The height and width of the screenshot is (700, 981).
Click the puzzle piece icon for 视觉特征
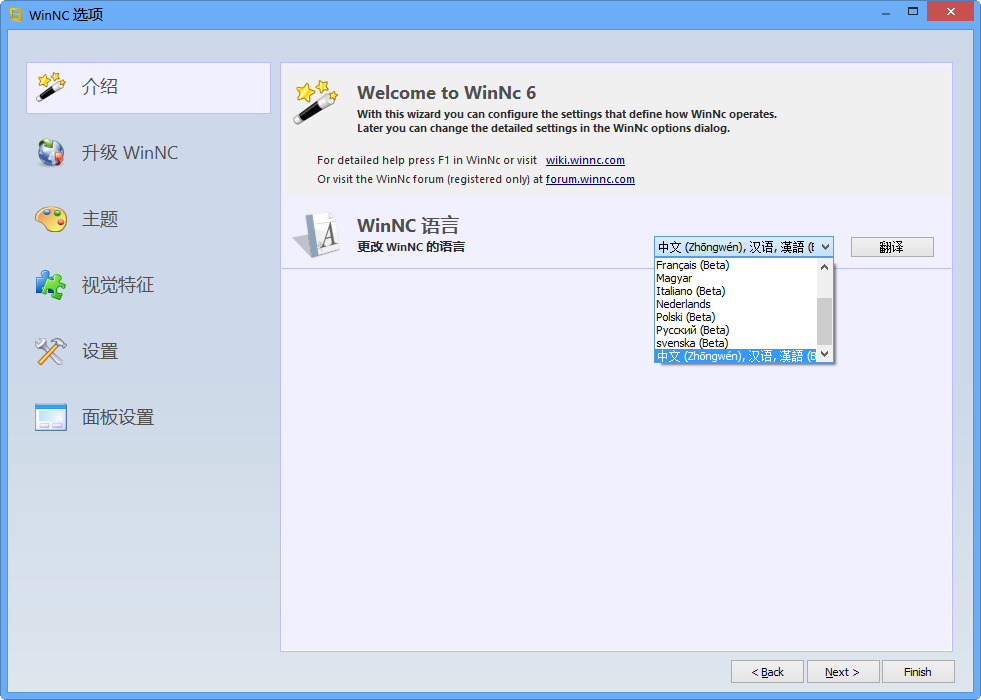tap(51, 285)
